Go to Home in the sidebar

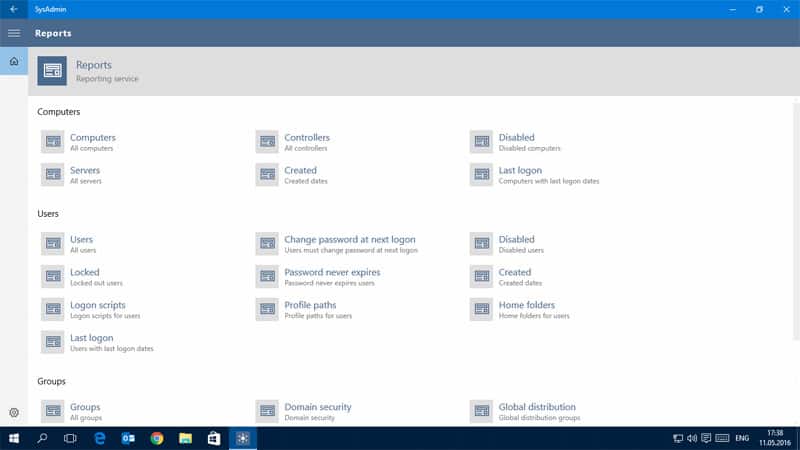(14, 61)
